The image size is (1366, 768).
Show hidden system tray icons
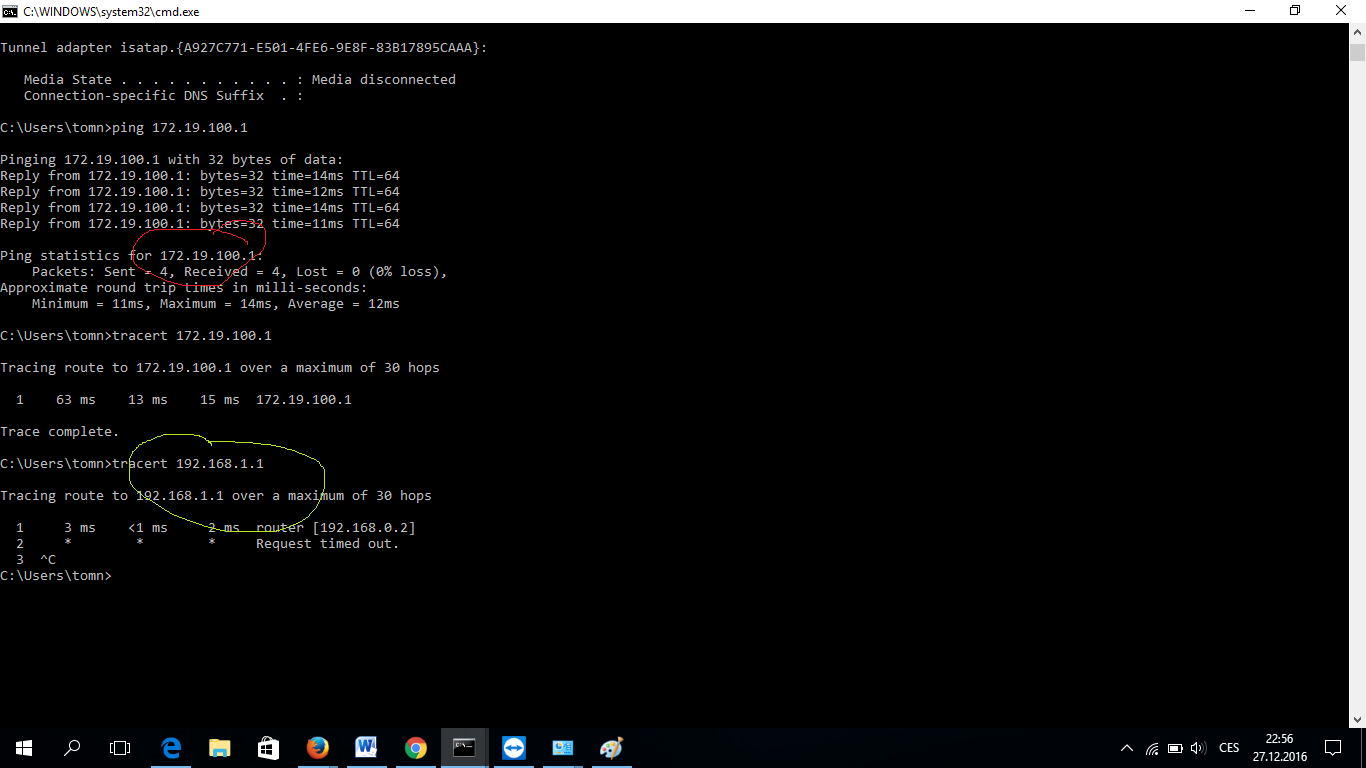tap(1127, 748)
